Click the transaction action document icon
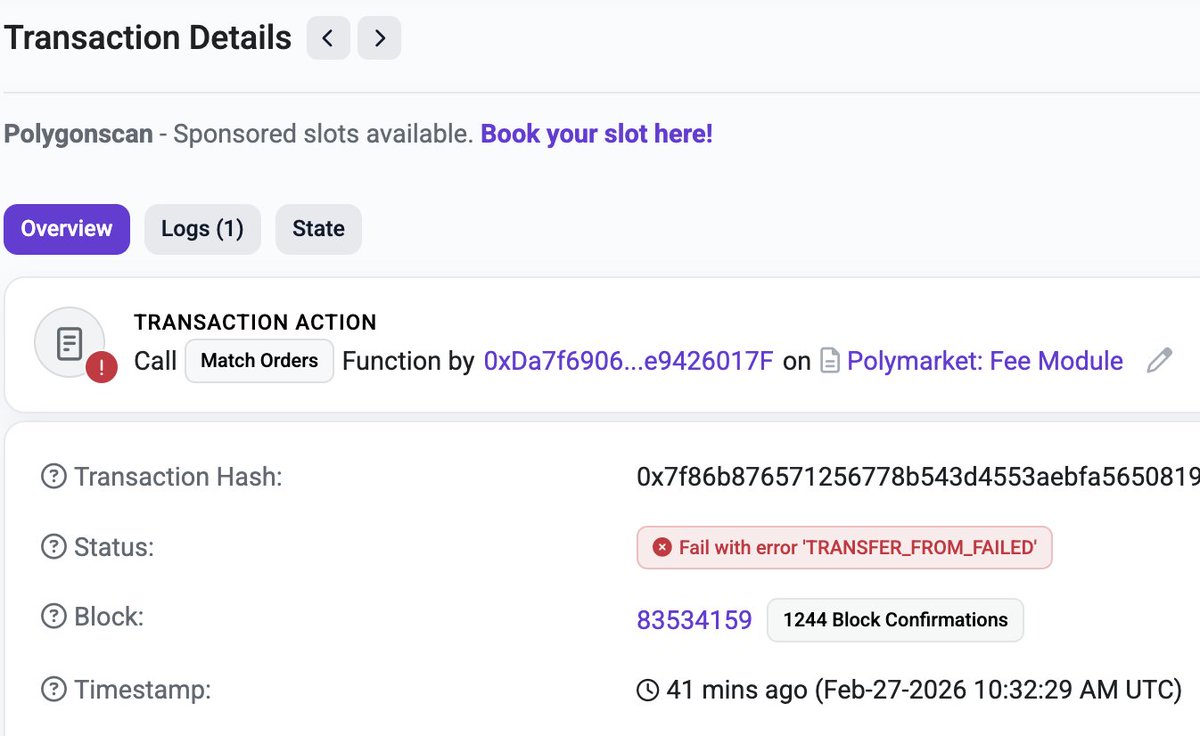 (70, 343)
